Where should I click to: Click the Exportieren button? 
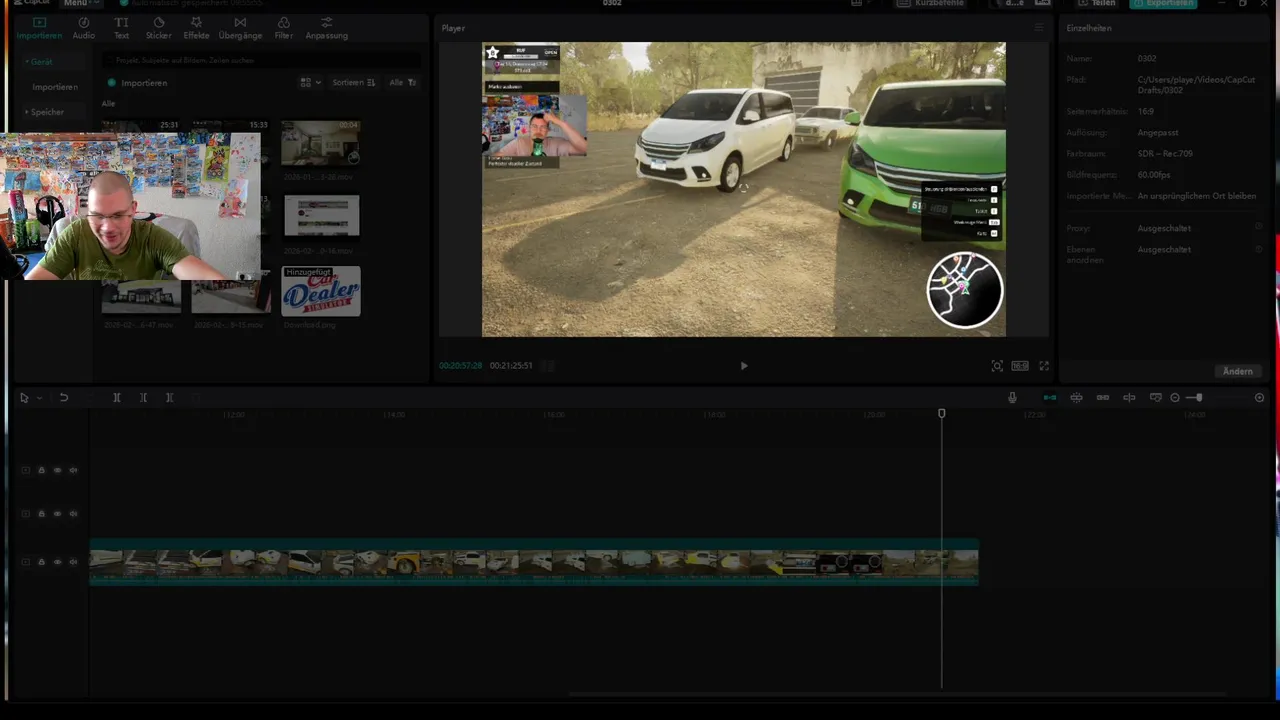[x=1163, y=3]
